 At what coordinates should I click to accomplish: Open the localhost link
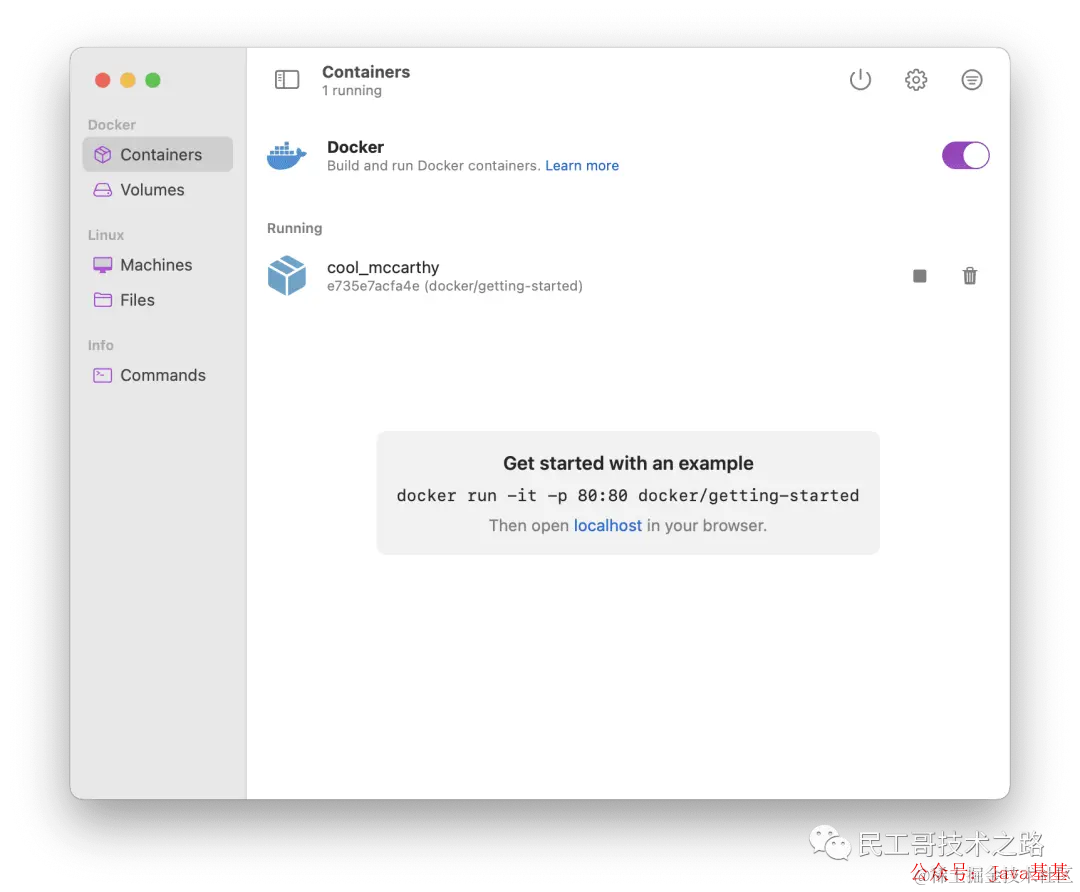pyautogui.click(x=608, y=526)
